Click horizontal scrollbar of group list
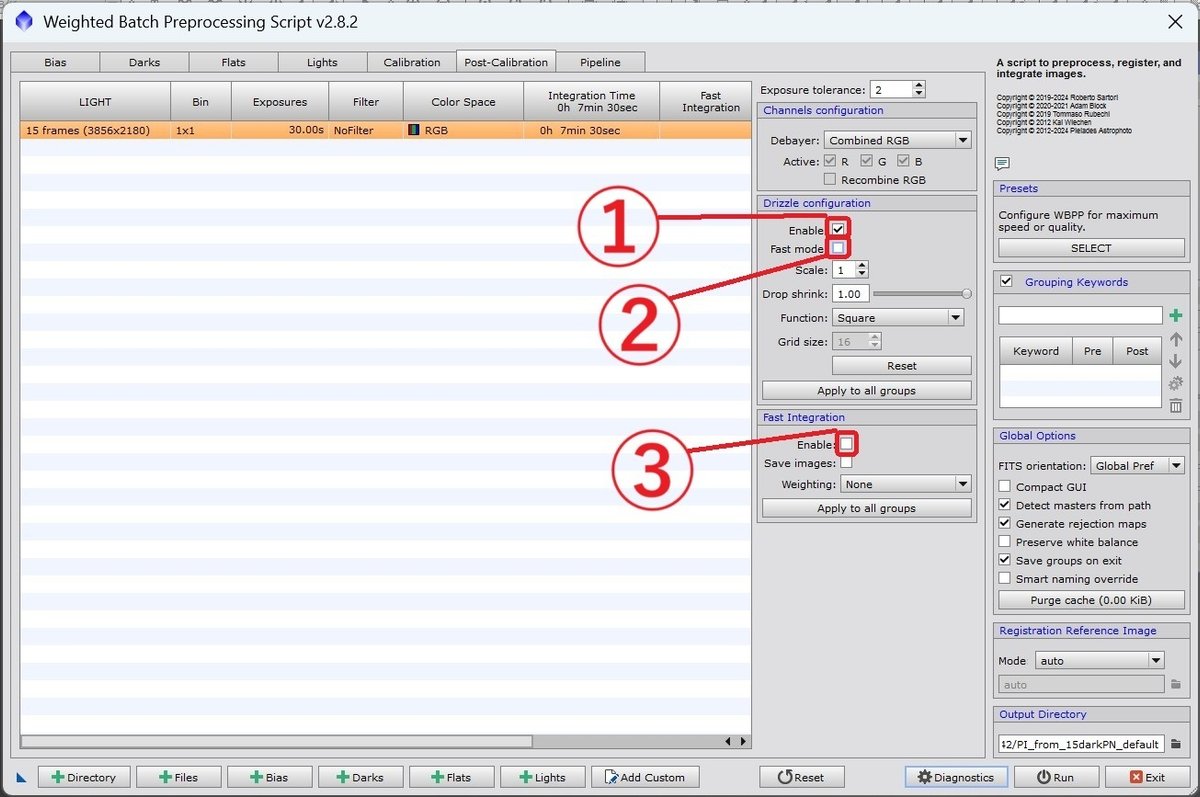The image size is (1200, 797). point(276,741)
